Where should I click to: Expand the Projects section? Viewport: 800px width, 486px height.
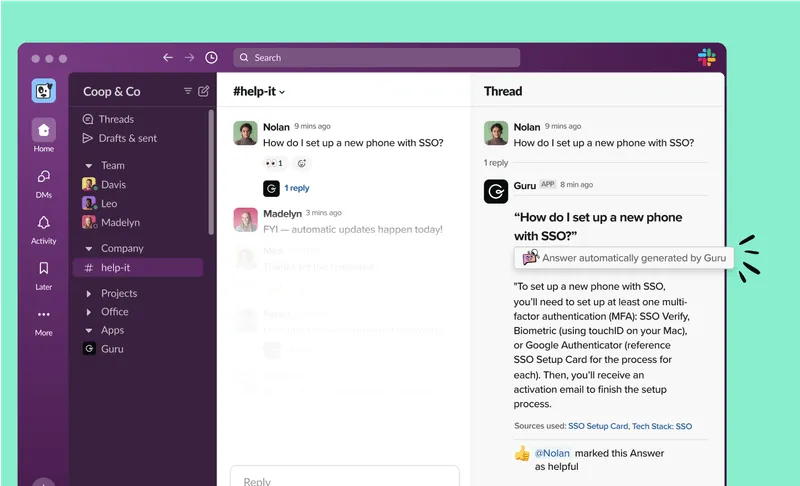click(x=89, y=294)
